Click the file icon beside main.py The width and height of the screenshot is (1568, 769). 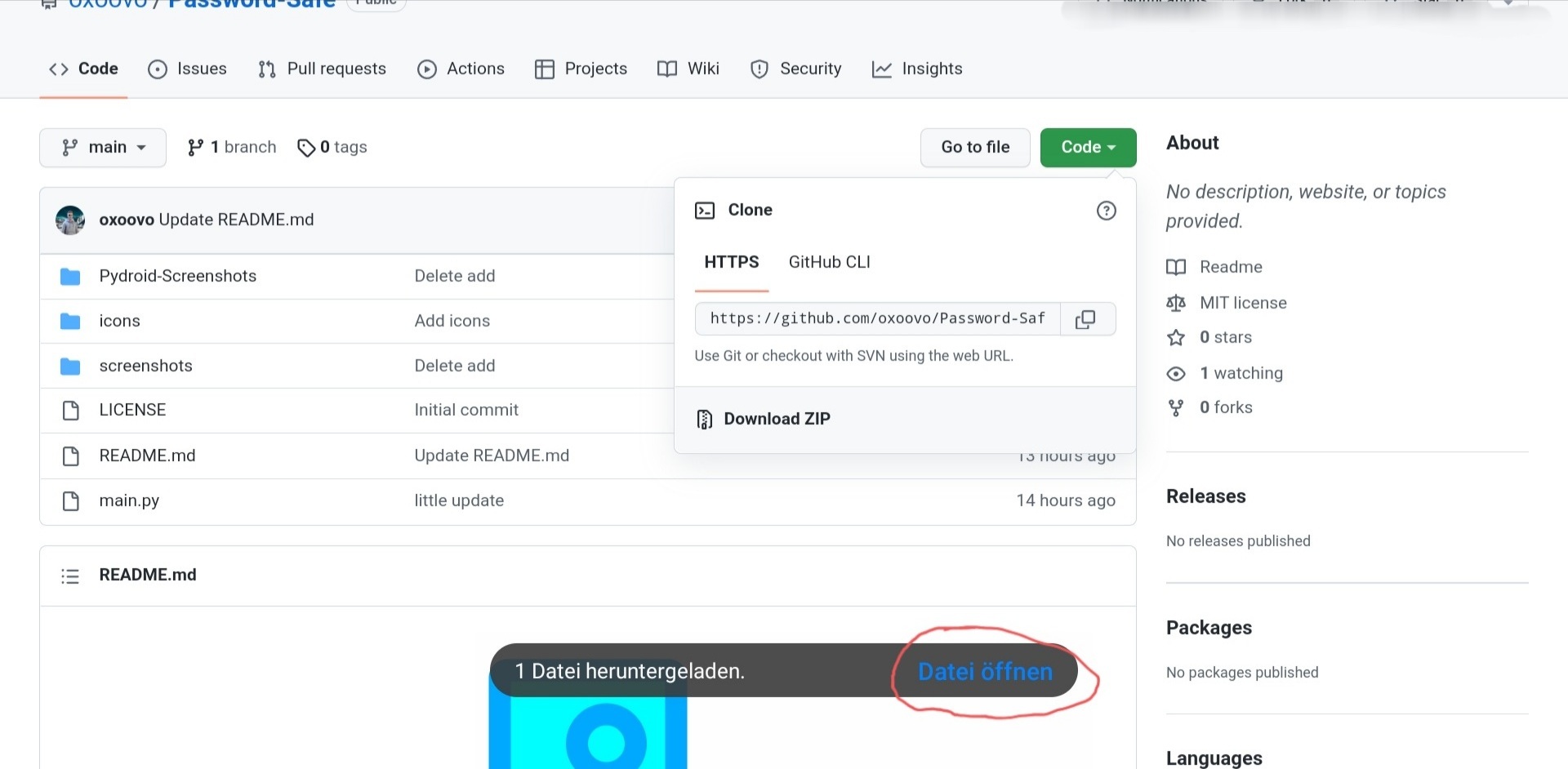[x=71, y=500]
